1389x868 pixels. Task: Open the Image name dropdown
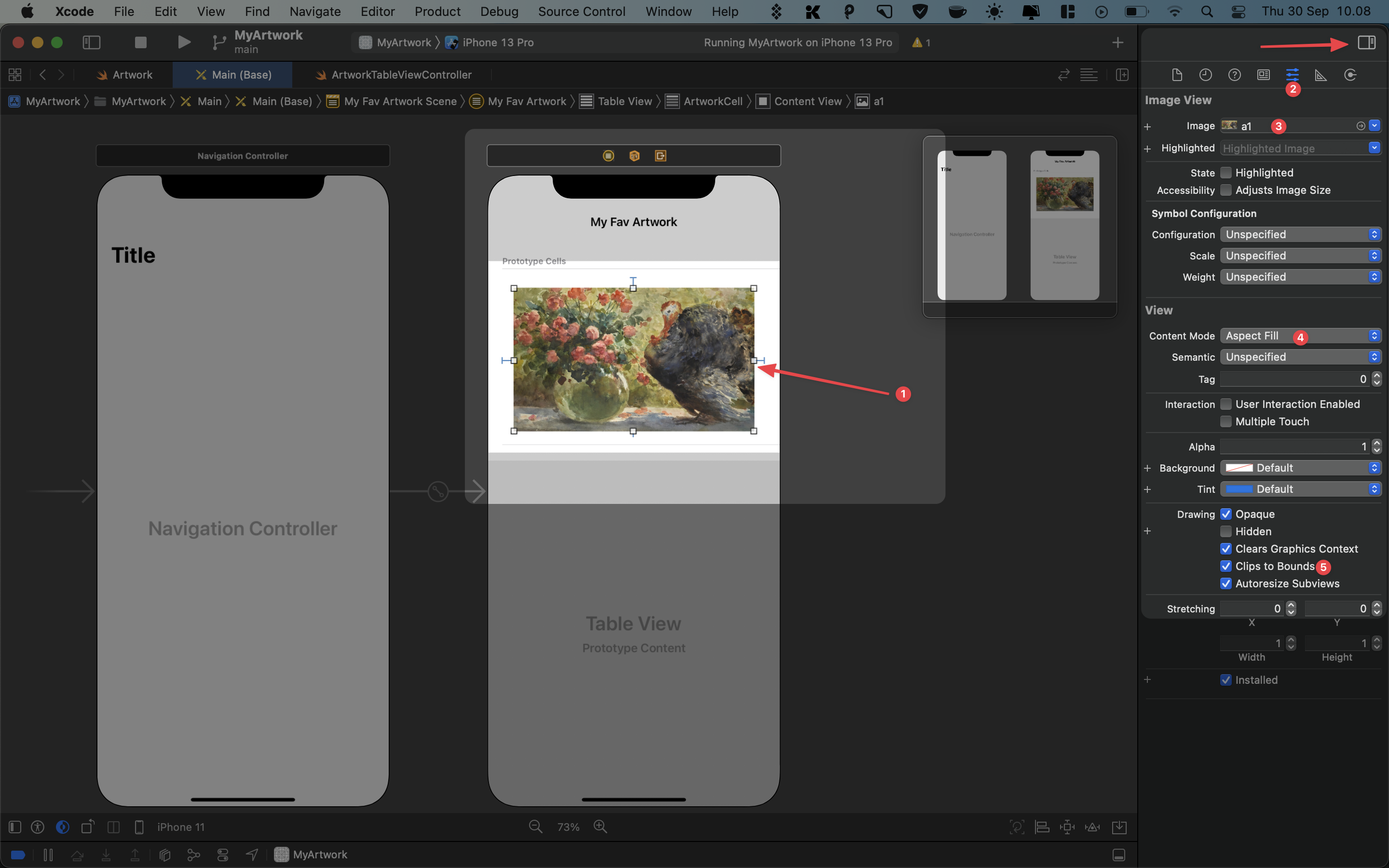coord(1374,126)
